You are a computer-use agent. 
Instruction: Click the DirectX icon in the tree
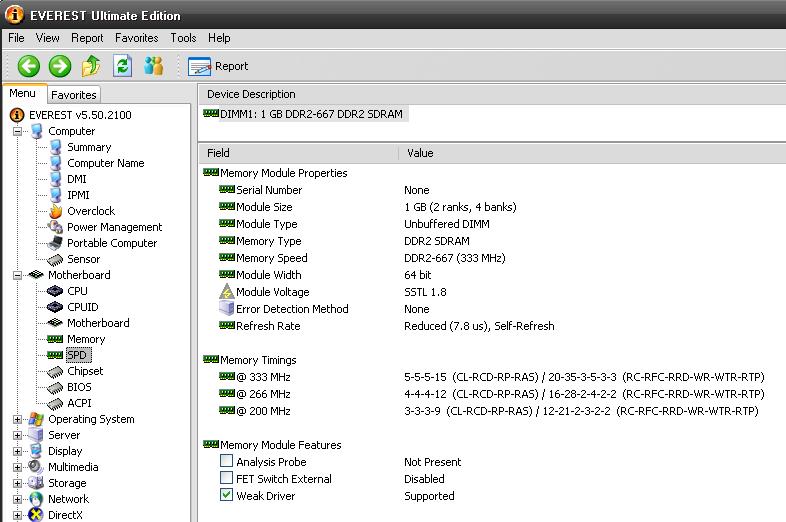(x=36, y=515)
